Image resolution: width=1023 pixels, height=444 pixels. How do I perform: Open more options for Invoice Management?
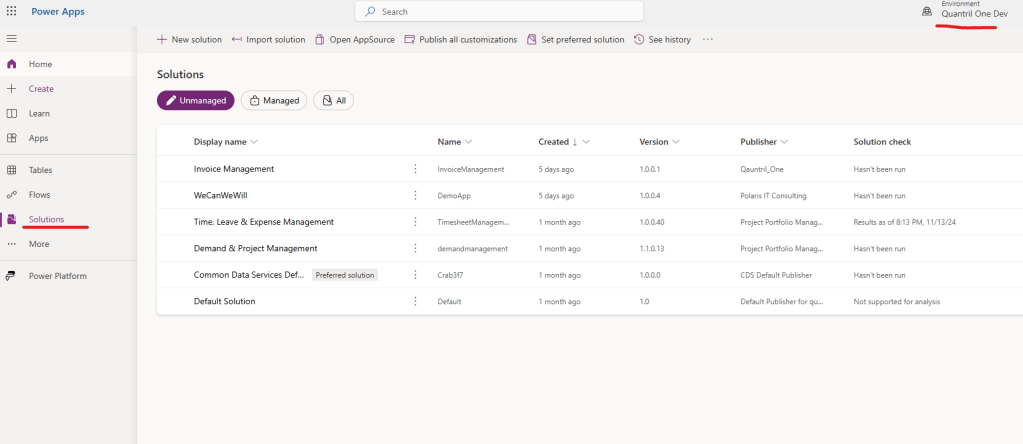tap(415, 169)
